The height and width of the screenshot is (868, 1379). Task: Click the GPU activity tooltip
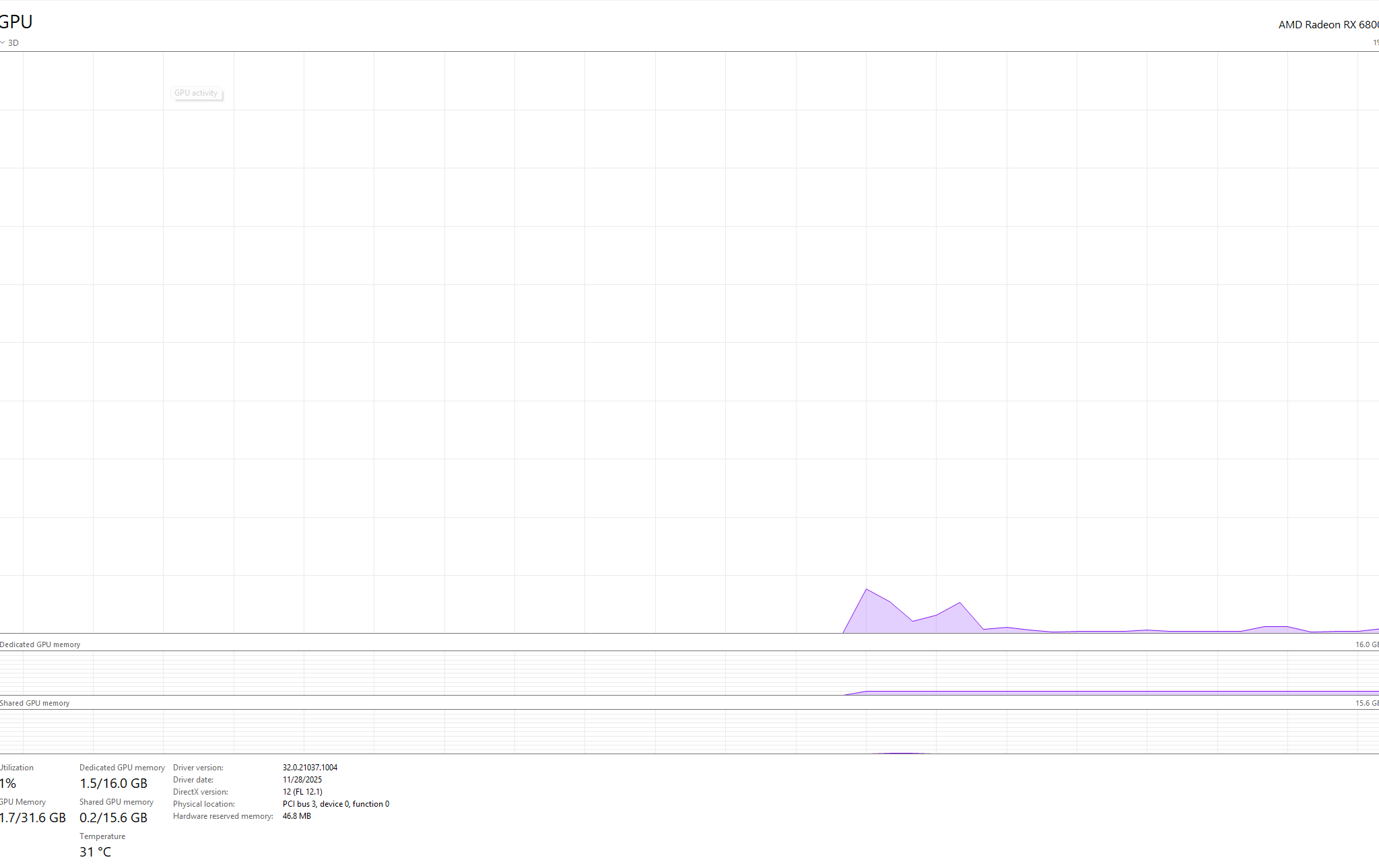(196, 94)
